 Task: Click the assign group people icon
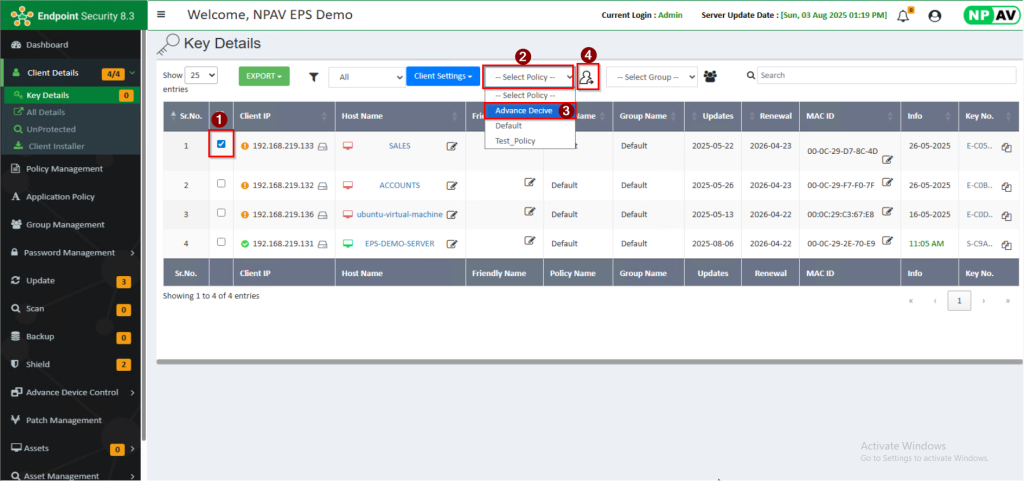point(711,76)
